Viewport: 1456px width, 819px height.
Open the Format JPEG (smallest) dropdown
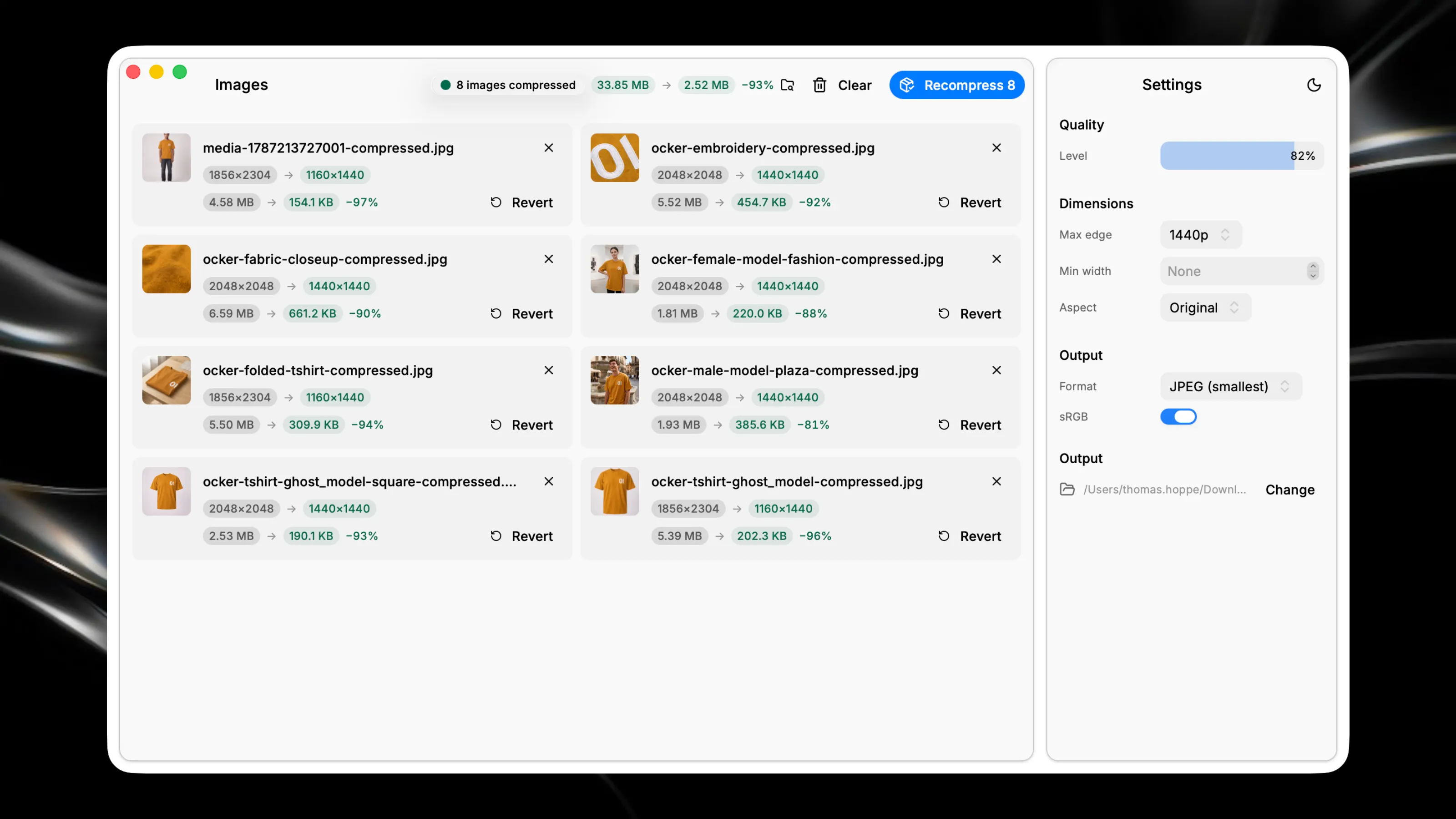(1231, 387)
